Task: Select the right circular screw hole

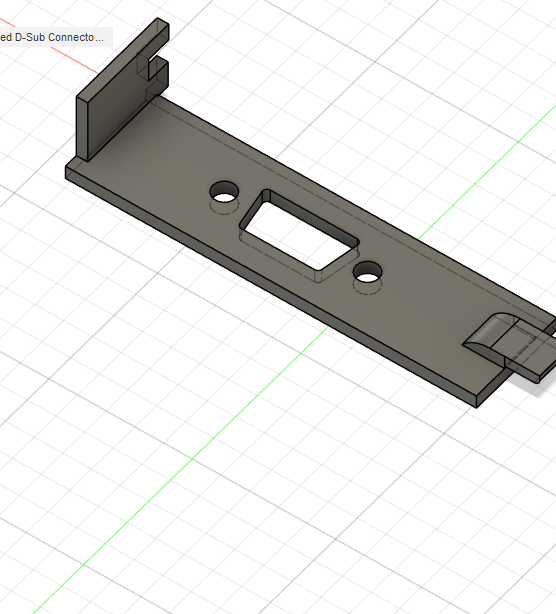Action: pyautogui.click(x=367, y=272)
